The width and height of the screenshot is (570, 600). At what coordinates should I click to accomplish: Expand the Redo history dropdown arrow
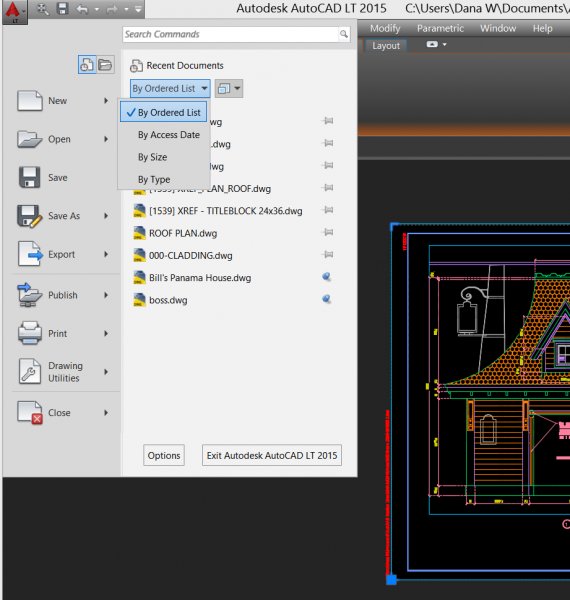coord(126,9)
